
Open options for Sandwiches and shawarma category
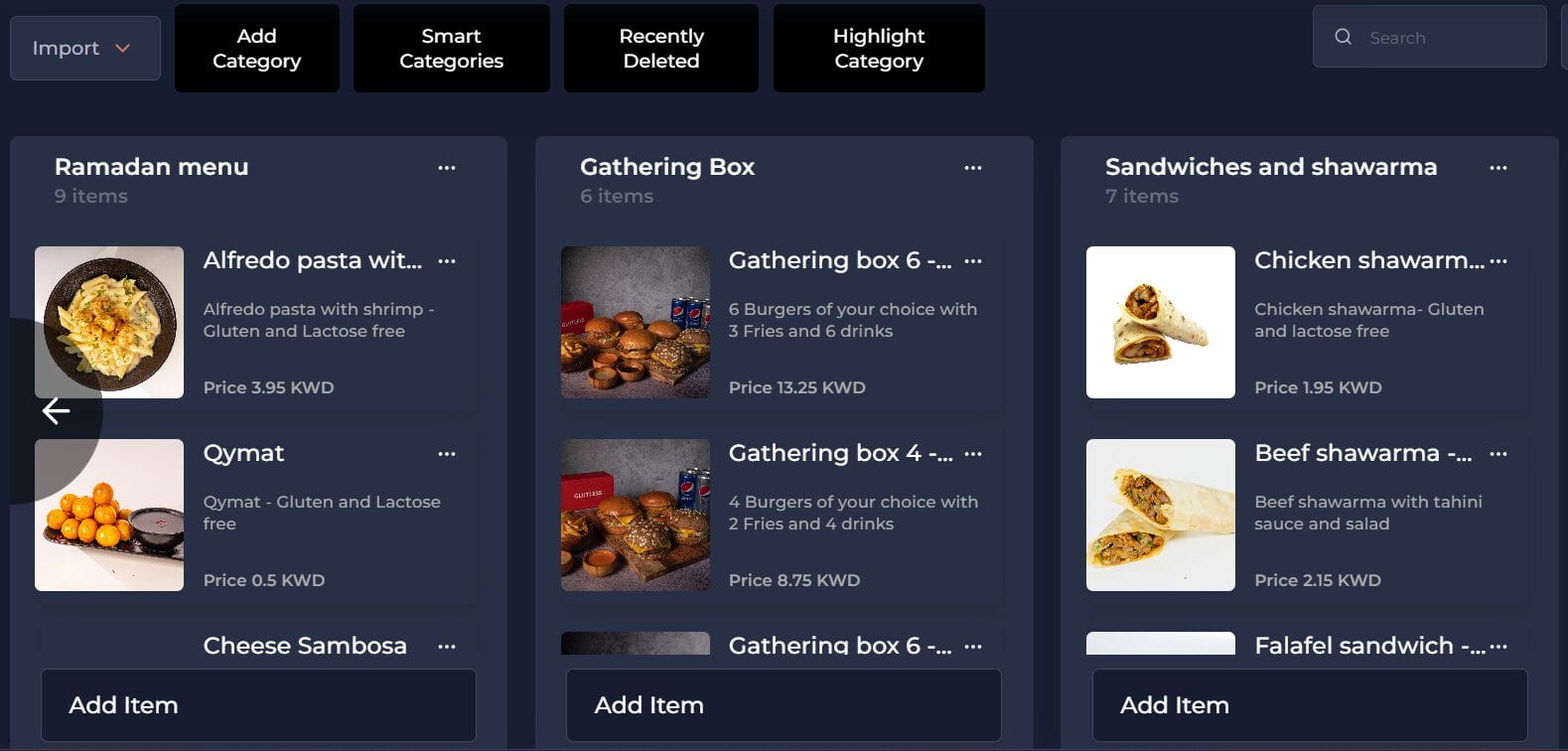[x=1497, y=168]
